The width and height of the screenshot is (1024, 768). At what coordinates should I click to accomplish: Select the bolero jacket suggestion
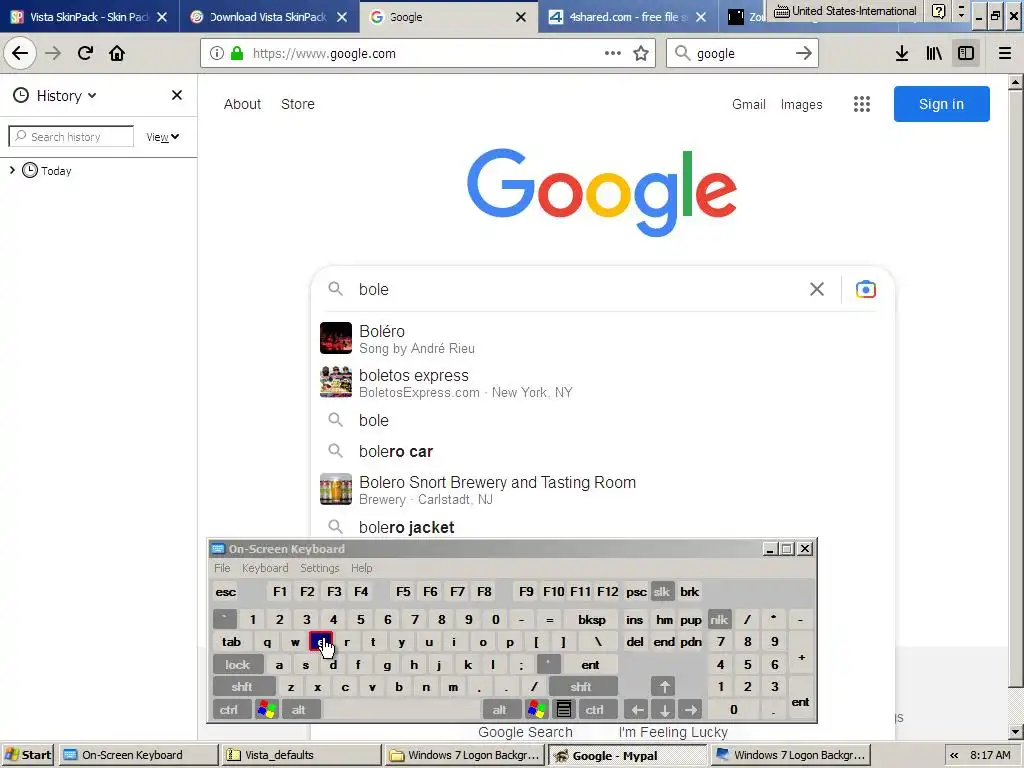[601, 526]
